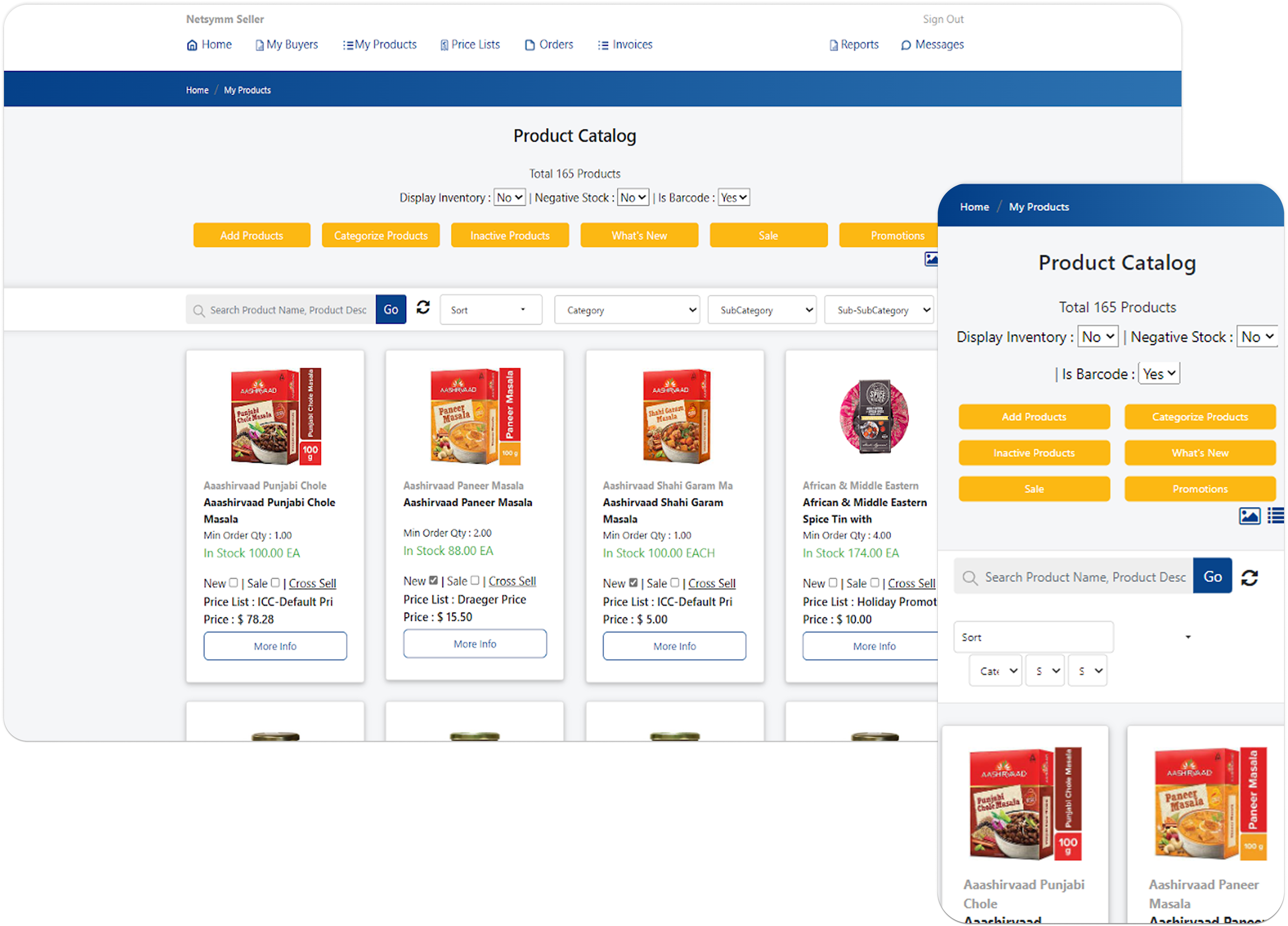Click the mobile view refresh icon beside Go

(1249, 578)
